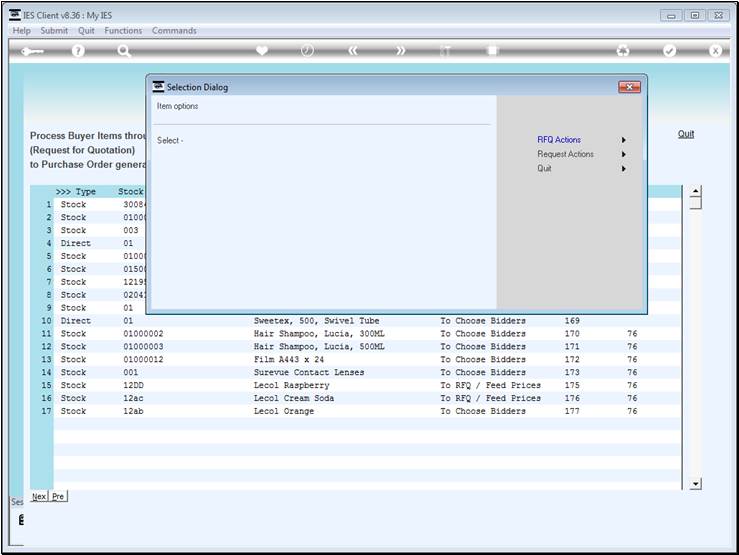Screen dimensions: 739x555
Task: Open the Submit menu
Action: pos(54,31)
